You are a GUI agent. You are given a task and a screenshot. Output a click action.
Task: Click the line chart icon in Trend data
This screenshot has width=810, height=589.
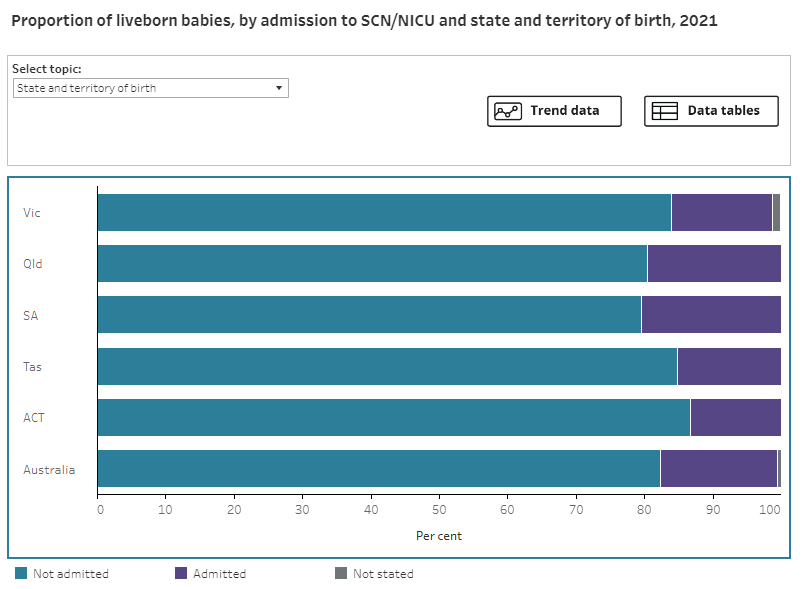tap(509, 111)
